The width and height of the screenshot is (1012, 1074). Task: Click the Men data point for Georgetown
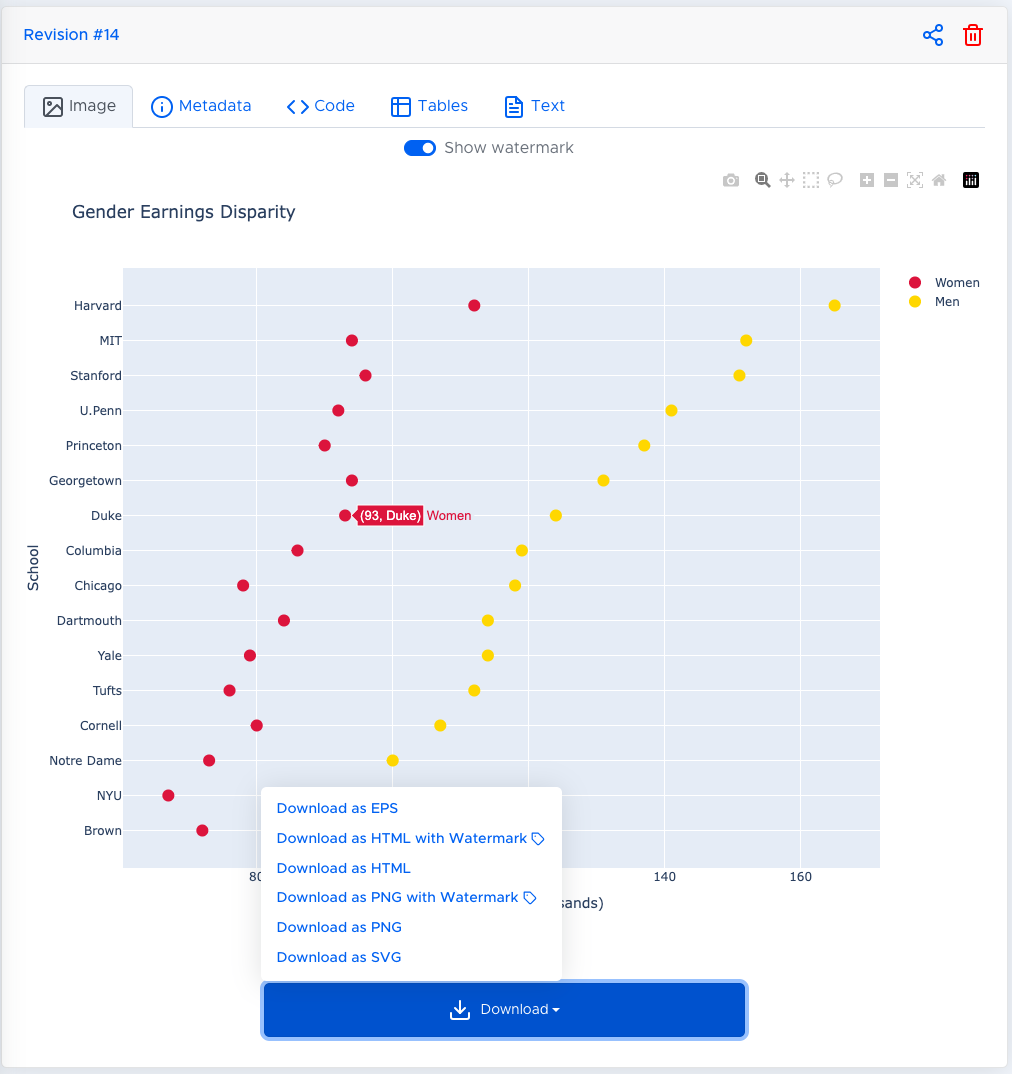pyautogui.click(x=604, y=481)
